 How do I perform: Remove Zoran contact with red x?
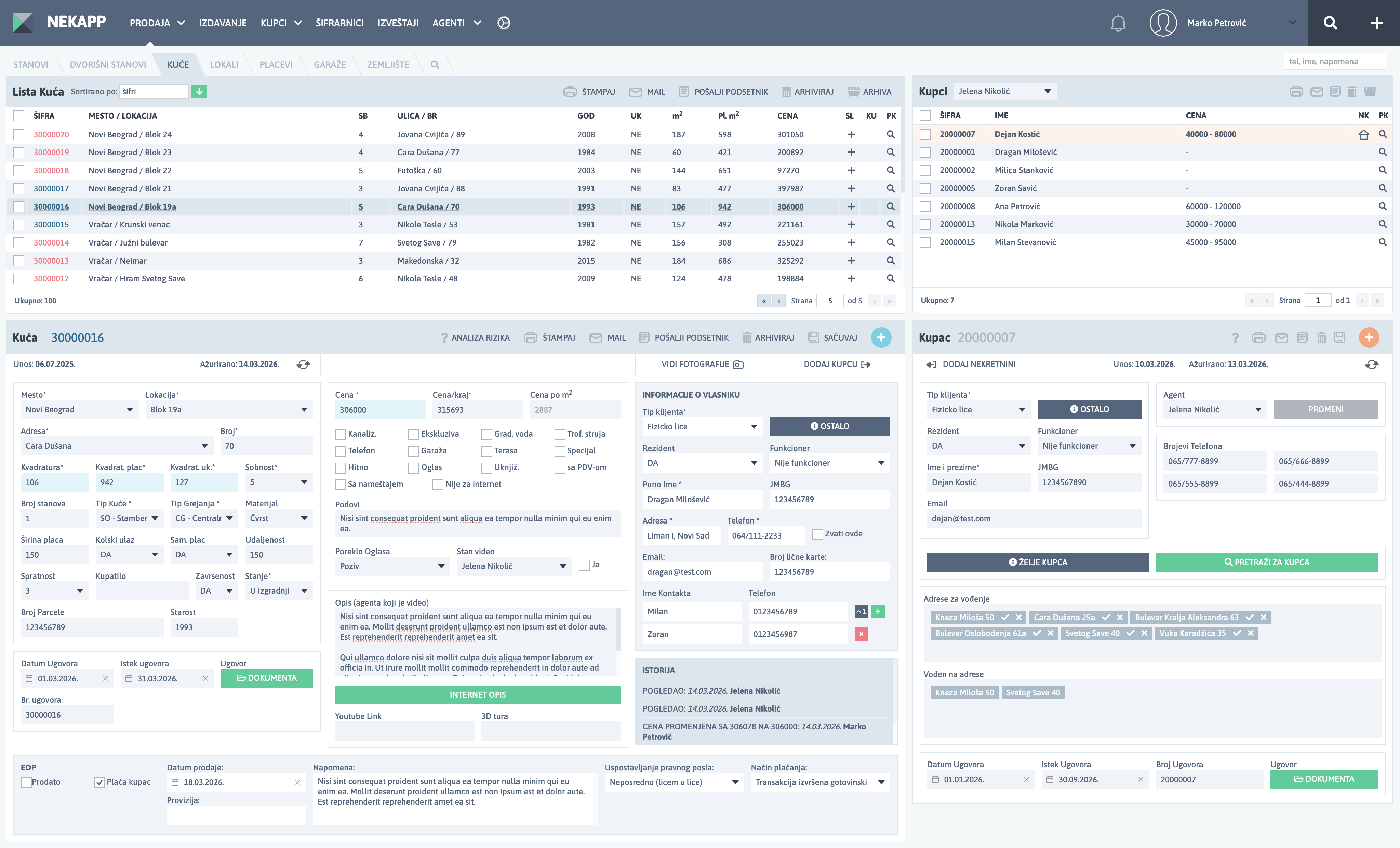[x=861, y=634]
